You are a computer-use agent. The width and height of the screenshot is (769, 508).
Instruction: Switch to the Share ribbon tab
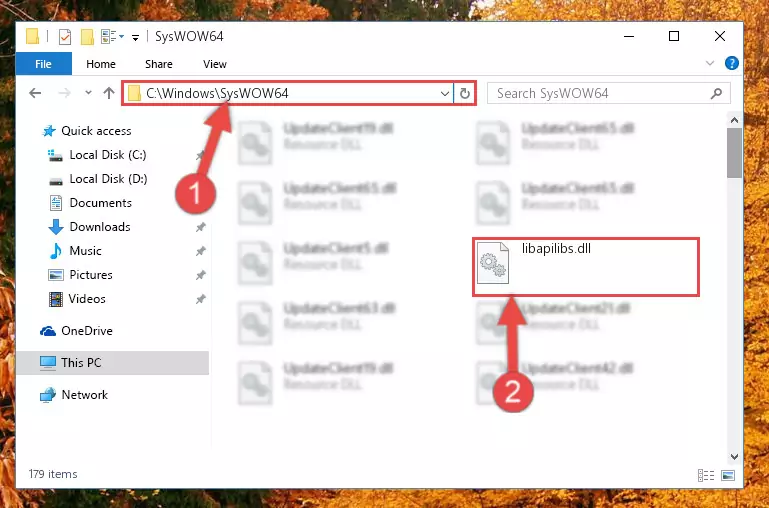(x=158, y=64)
